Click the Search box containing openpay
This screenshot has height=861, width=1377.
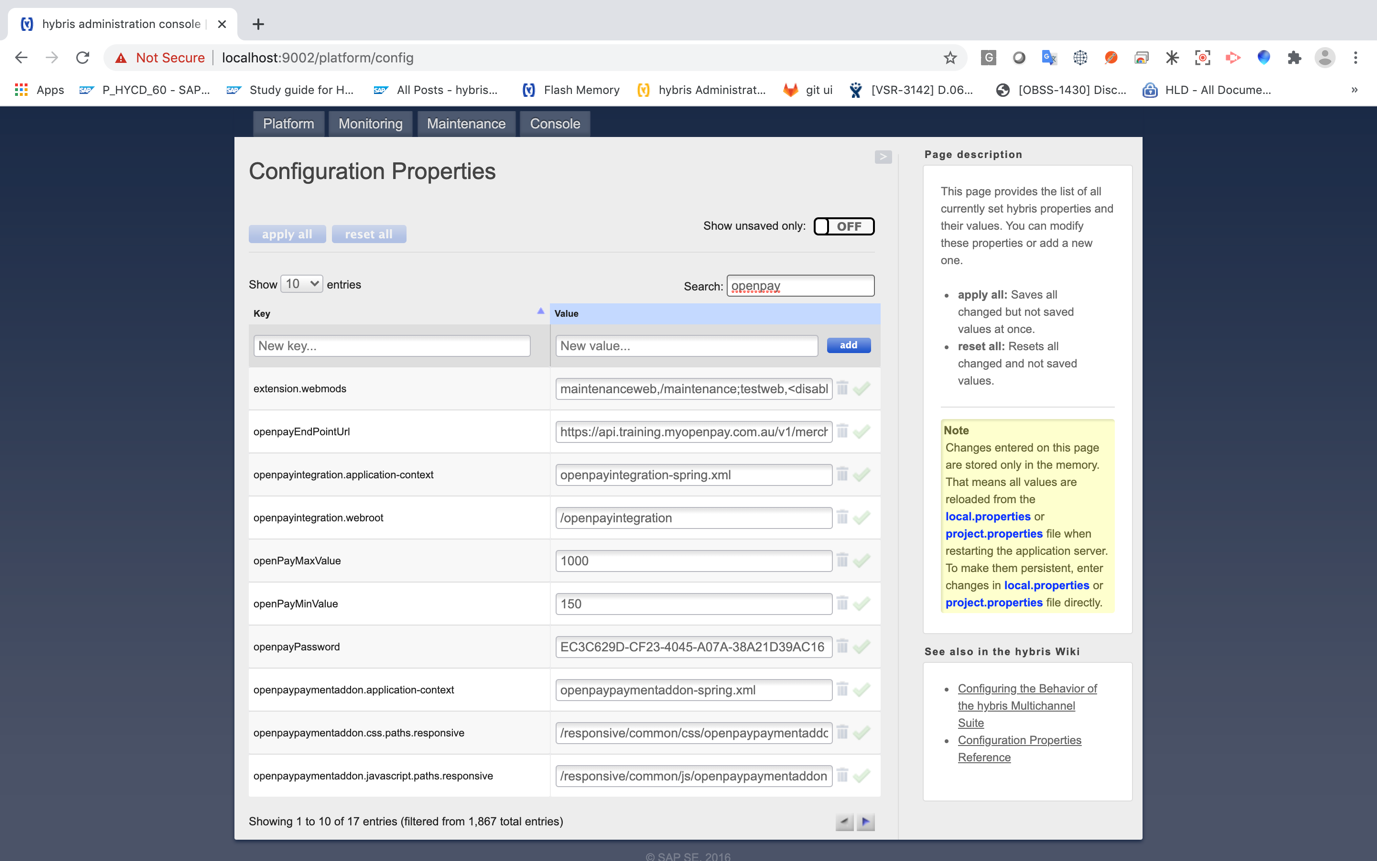(800, 286)
